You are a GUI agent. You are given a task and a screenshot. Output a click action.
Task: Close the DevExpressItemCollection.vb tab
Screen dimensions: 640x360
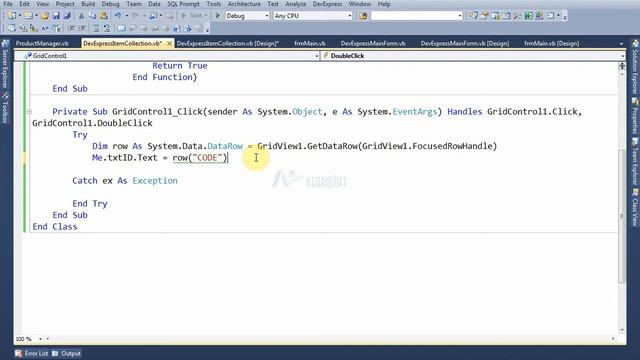(x=169, y=43)
